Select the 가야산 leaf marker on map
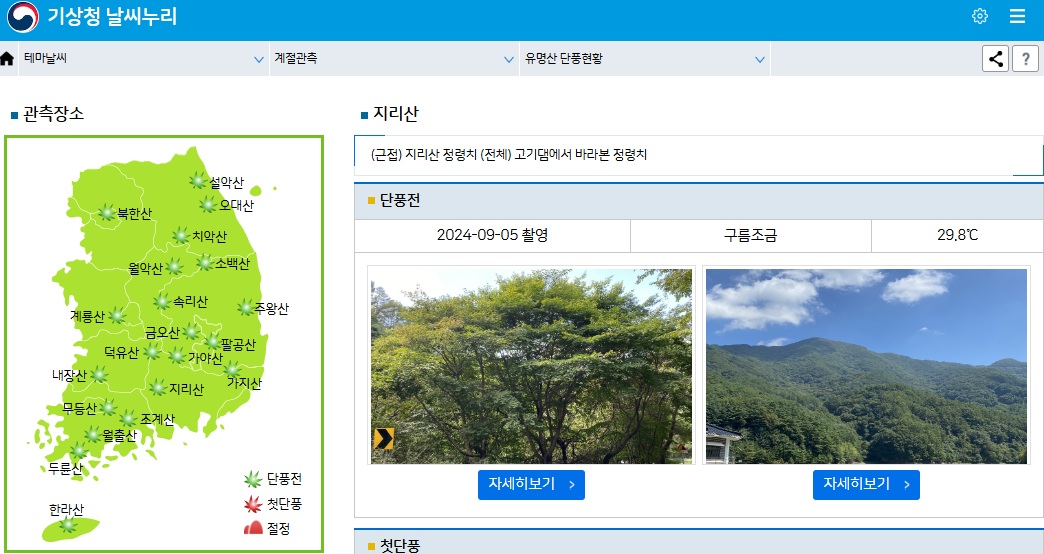Screen dimensions: 1044x554 coord(177,356)
